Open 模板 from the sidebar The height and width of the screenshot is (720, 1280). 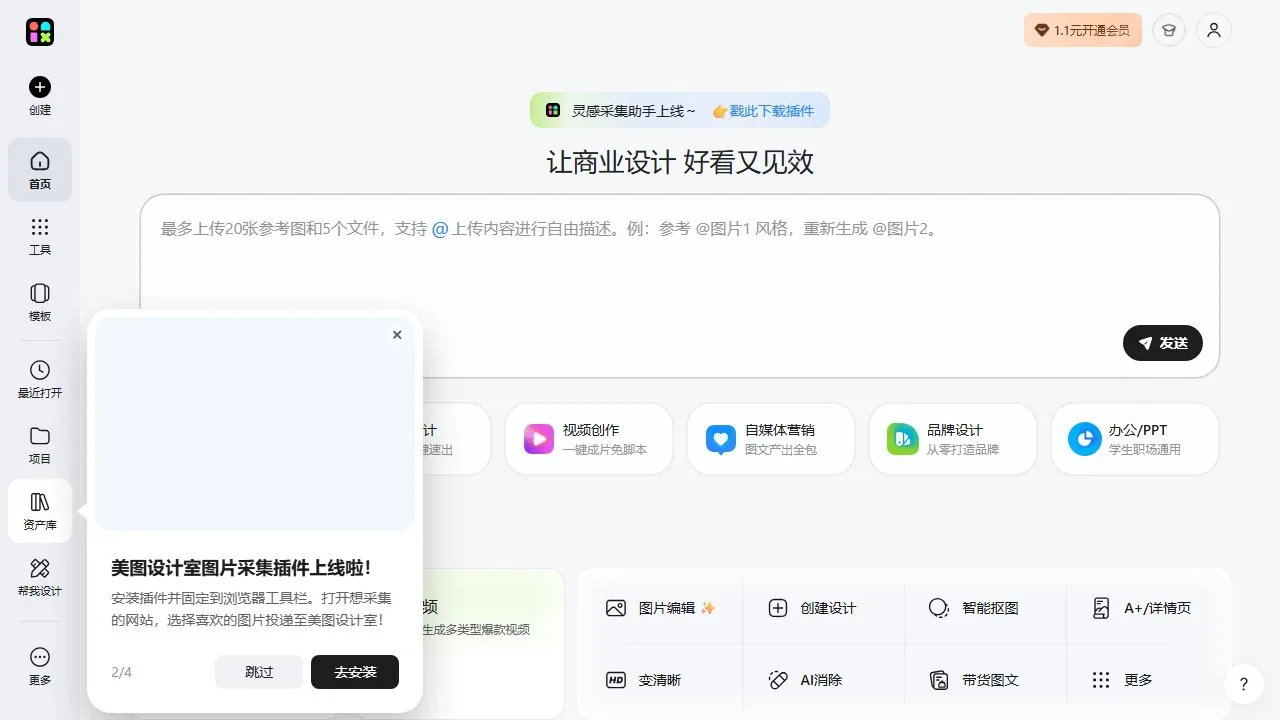(40, 302)
